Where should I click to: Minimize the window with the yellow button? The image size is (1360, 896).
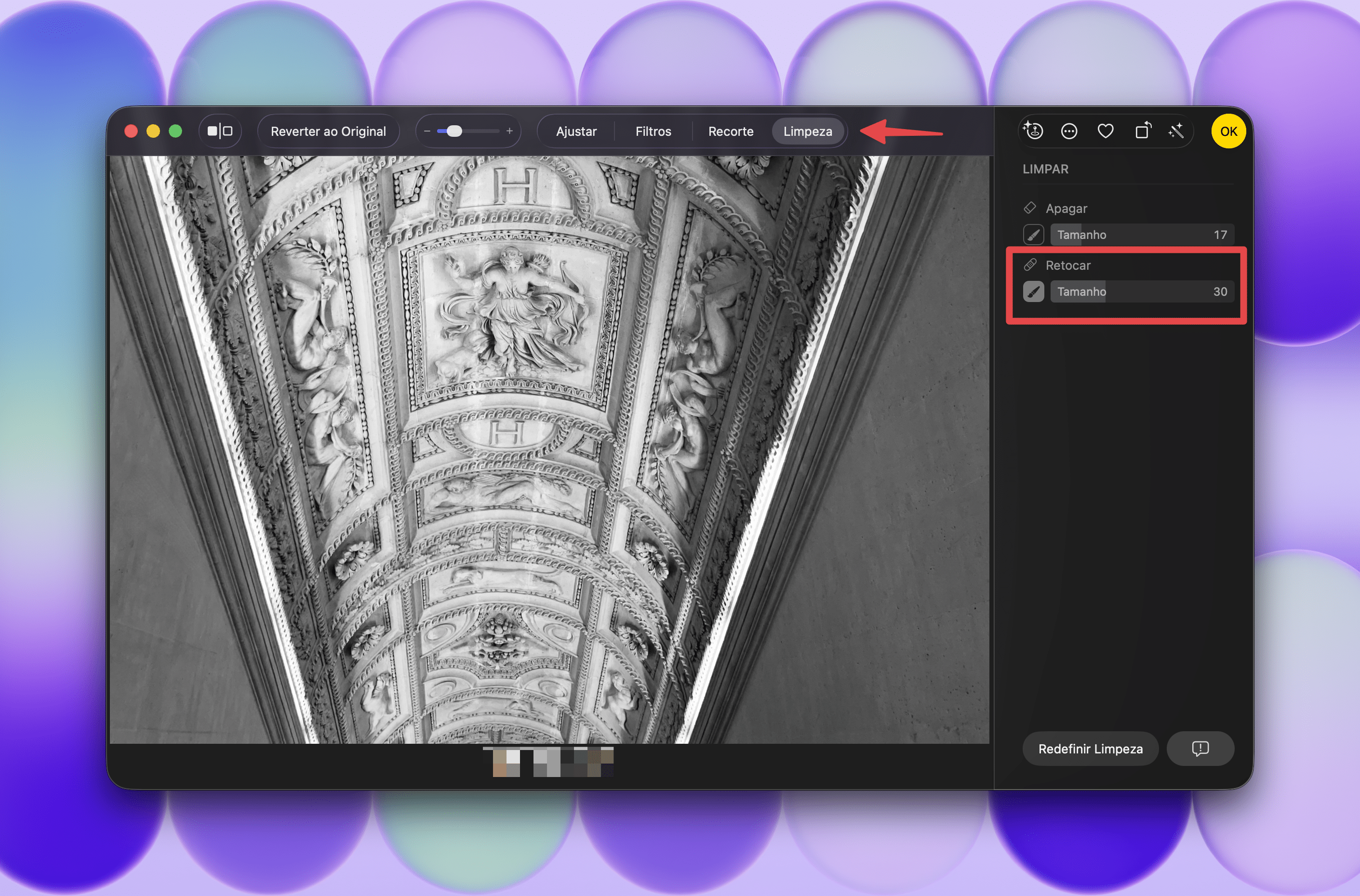[153, 132]
